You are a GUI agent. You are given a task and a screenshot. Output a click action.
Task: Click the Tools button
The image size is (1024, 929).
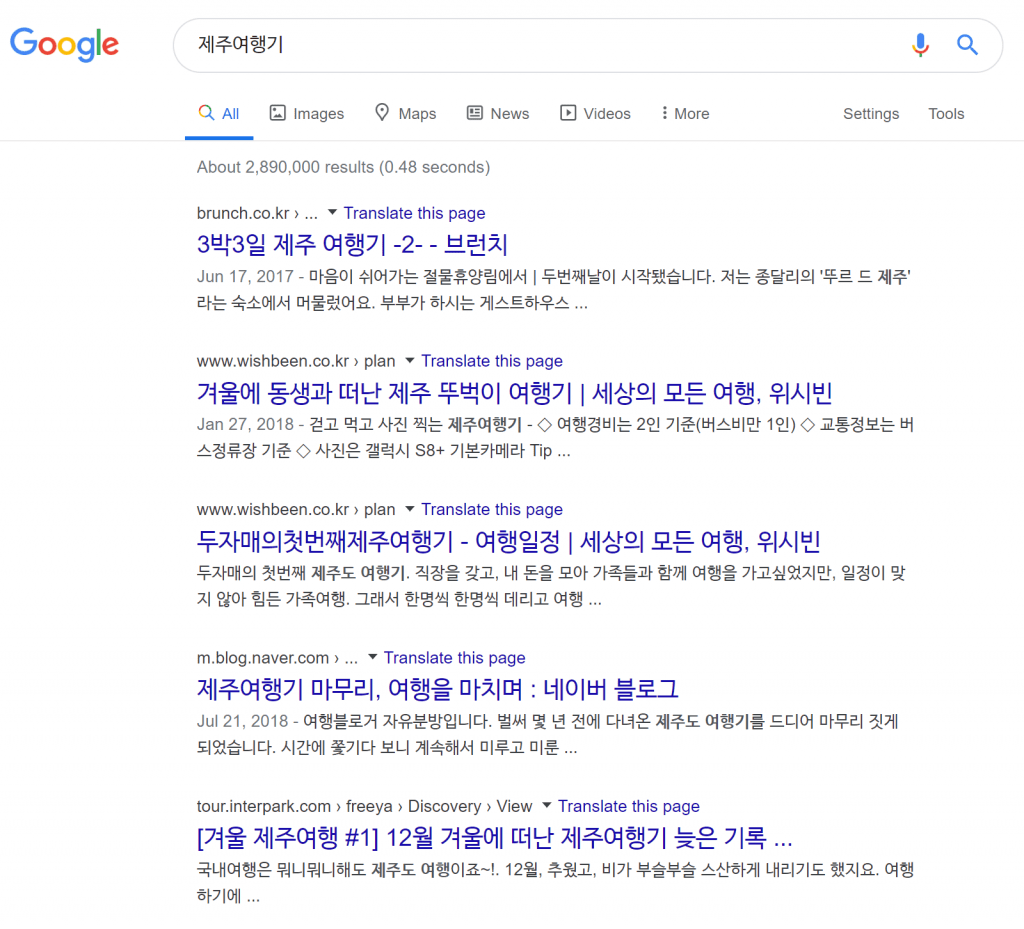[945, 114]
